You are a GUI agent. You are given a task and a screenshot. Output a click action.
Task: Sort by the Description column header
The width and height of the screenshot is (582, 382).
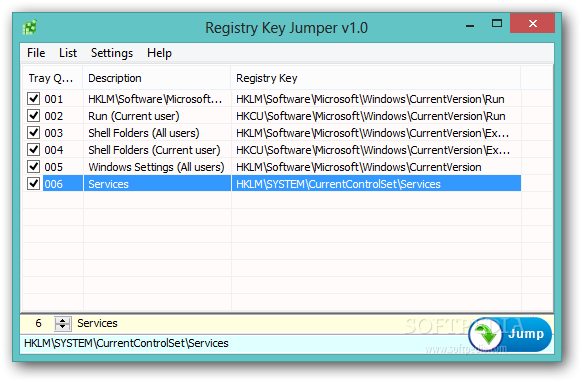(157, 78)
